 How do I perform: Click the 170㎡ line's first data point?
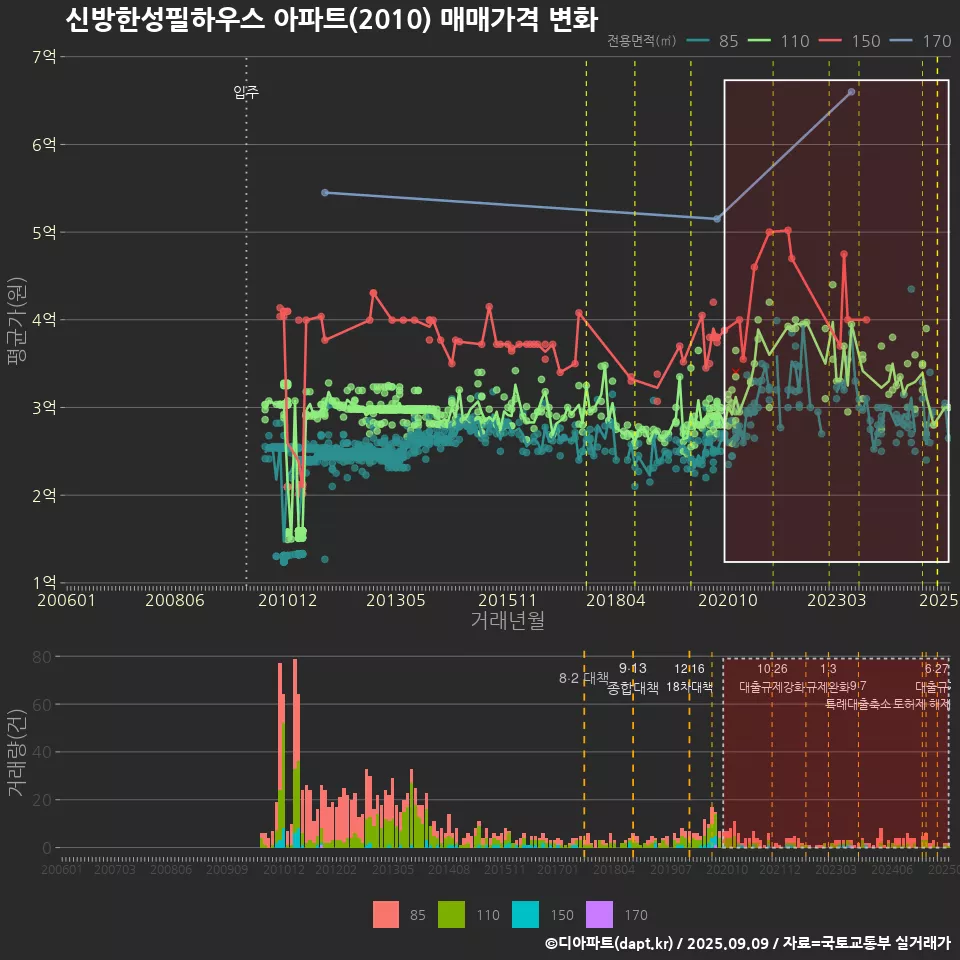(x=325, y=193)
